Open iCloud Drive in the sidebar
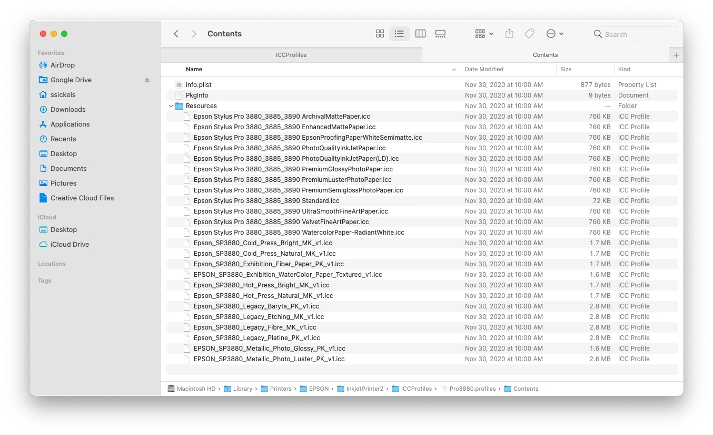The image size is (713, 435). 70,245
